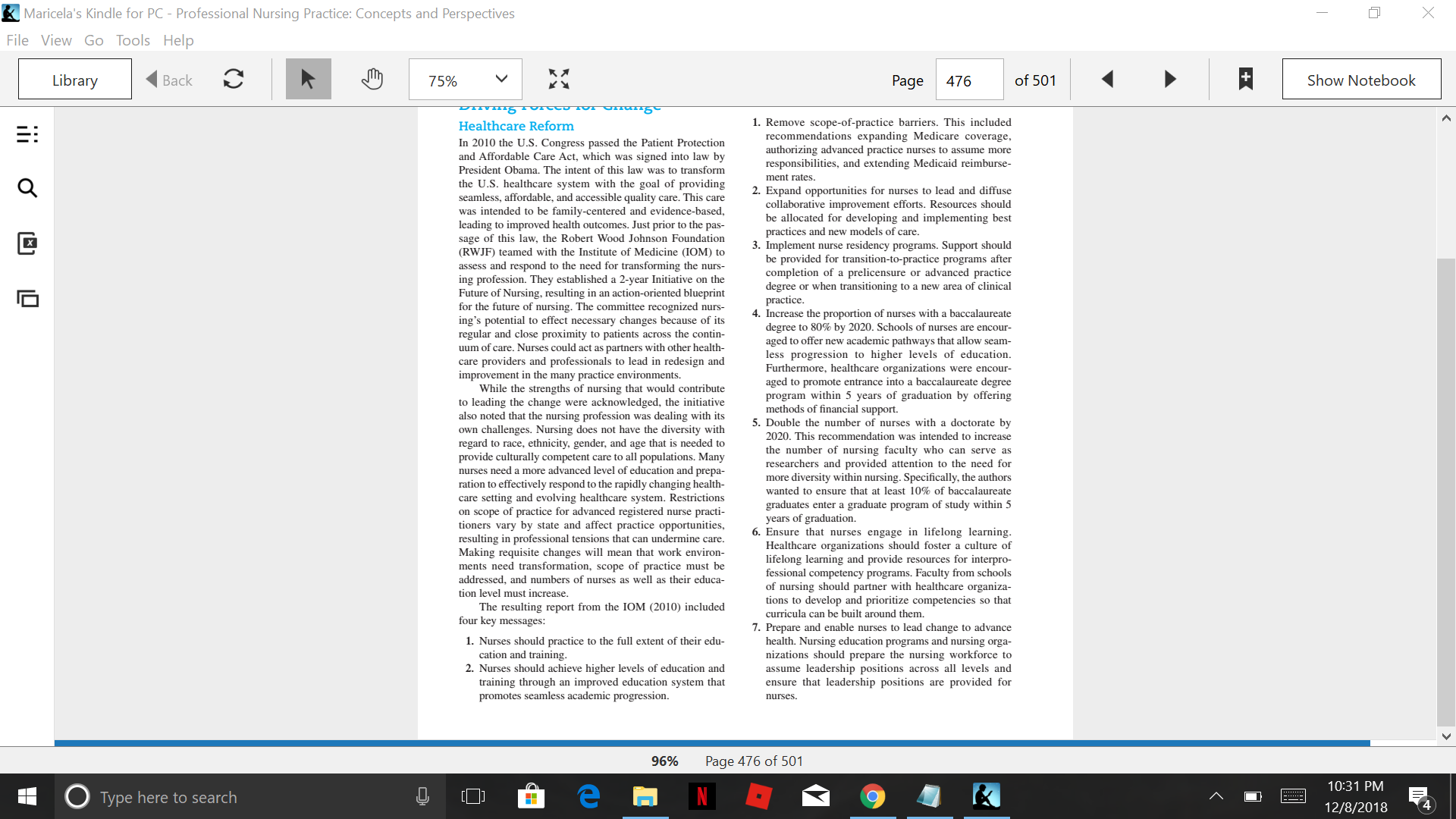1456x819 pixels.
Task: Open the File menu
Action: [17, 40]
